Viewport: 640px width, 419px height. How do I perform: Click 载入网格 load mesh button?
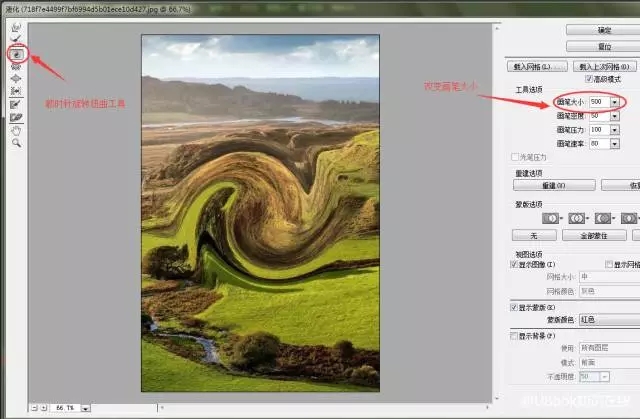[537, 67]
